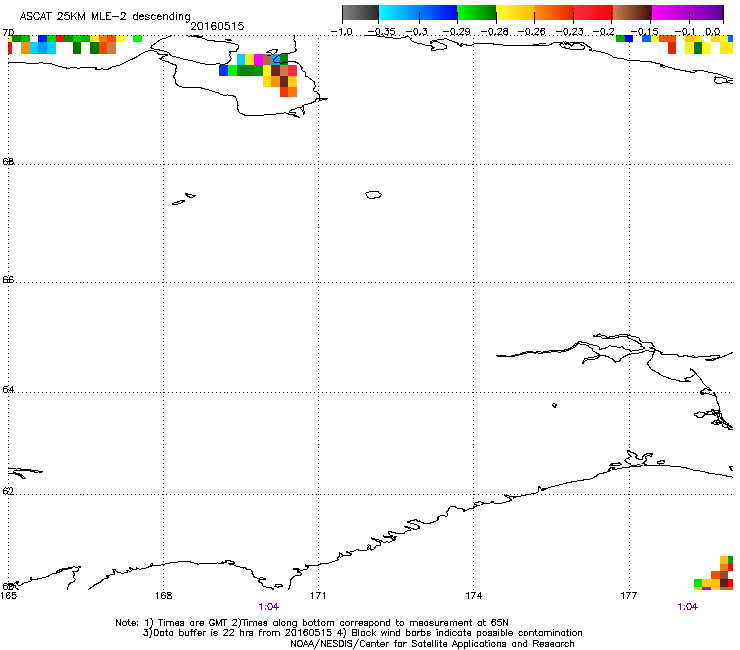740x650 pixels.
Task: Click the 'Times are GMT' note line
Action: click(312, 623)
